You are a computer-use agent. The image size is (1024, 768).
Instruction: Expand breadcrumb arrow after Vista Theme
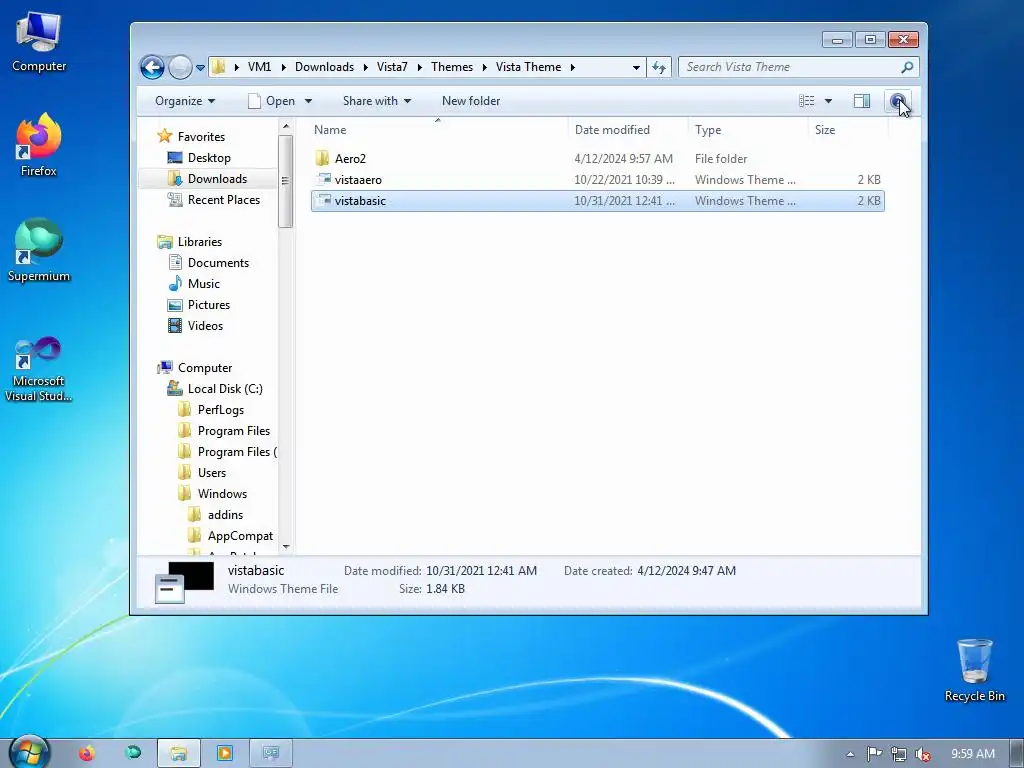click(573, 67)
